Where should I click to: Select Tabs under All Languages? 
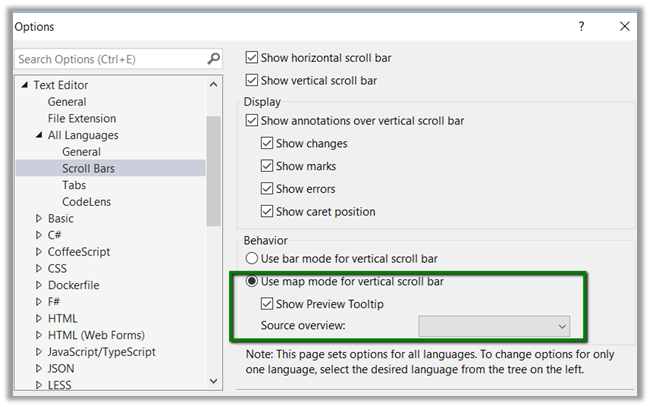click(x=74, y=185)
